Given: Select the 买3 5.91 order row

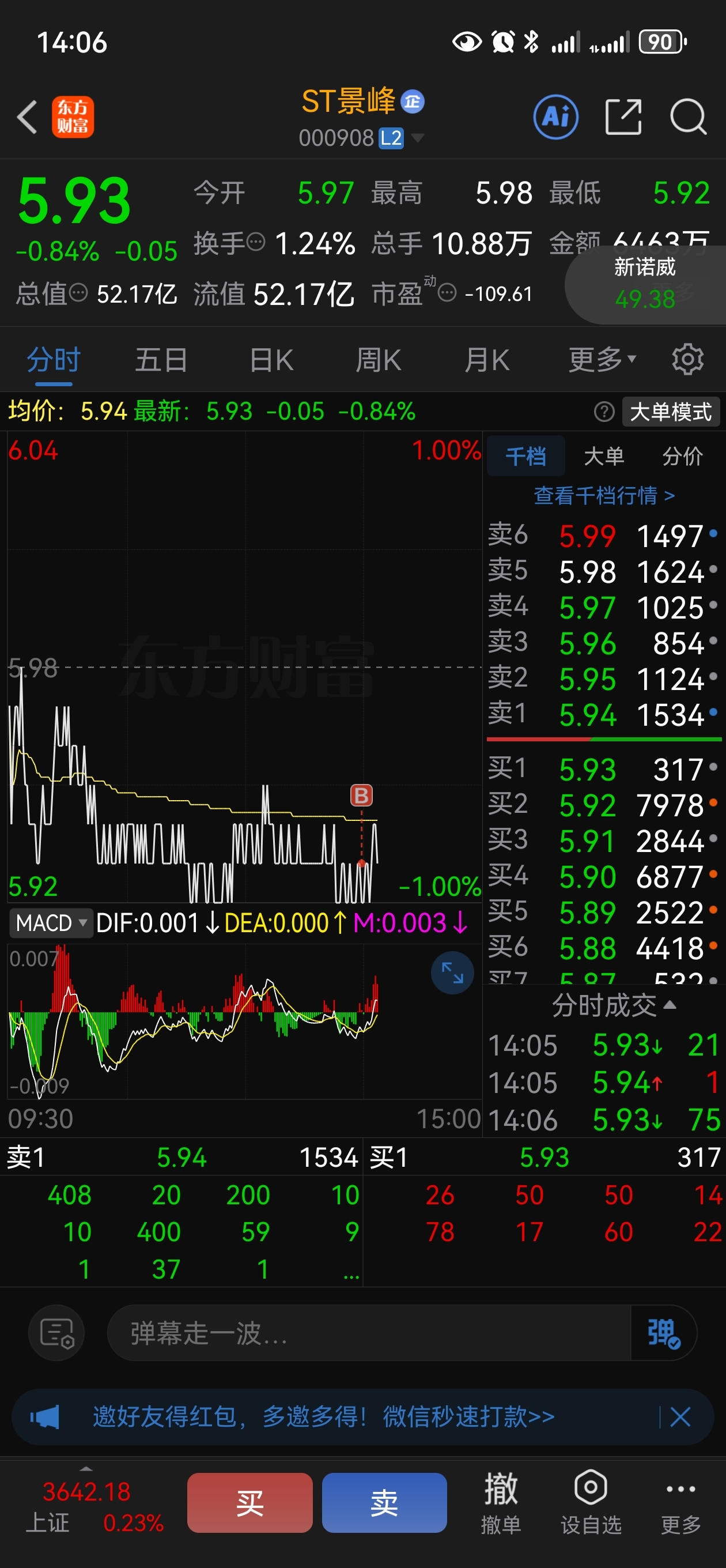Looking at the screenshot, I should pos(604,840).
